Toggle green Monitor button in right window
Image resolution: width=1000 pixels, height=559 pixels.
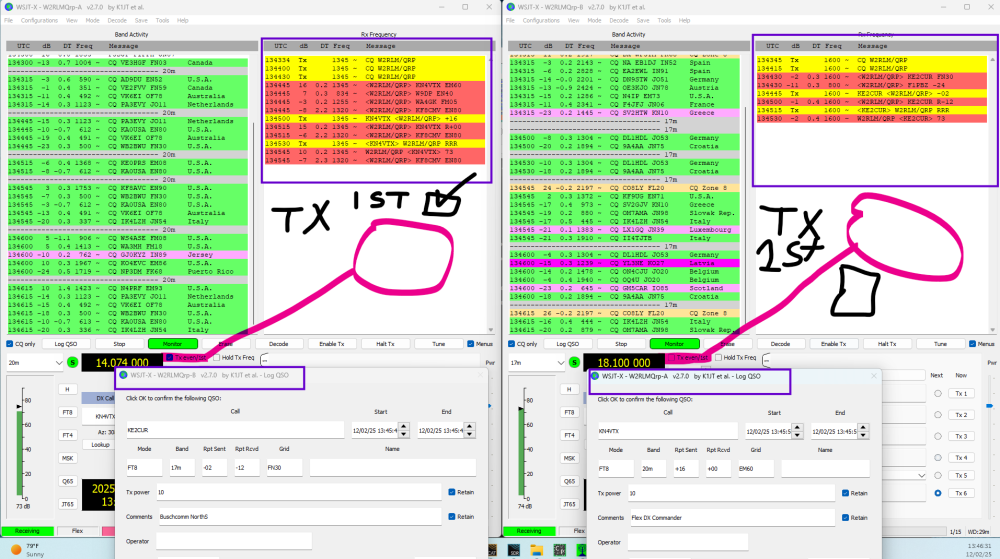click(x=674, y=344)
